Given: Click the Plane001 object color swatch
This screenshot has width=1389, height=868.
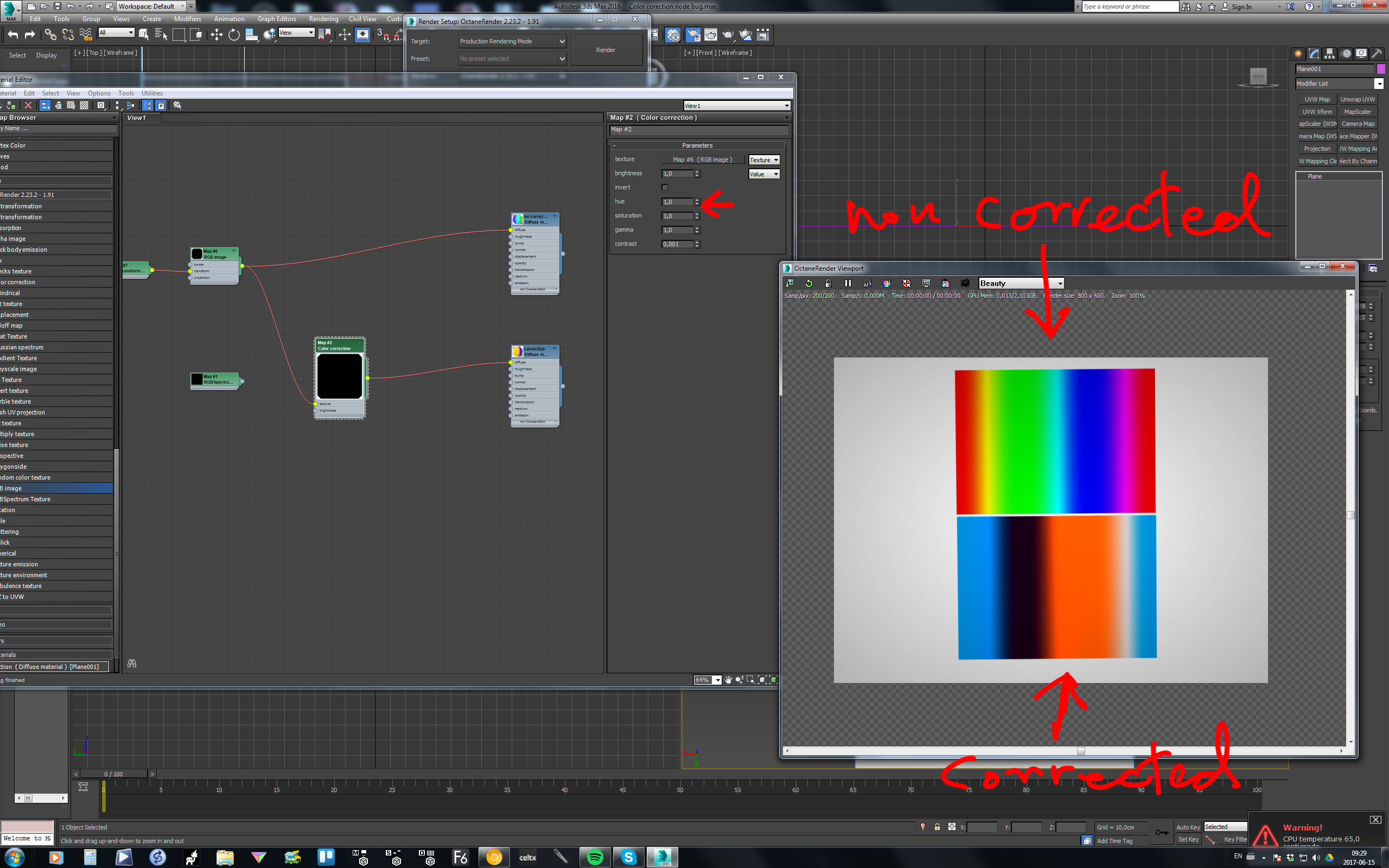Looking at the screenshot, I should 1381,69.
